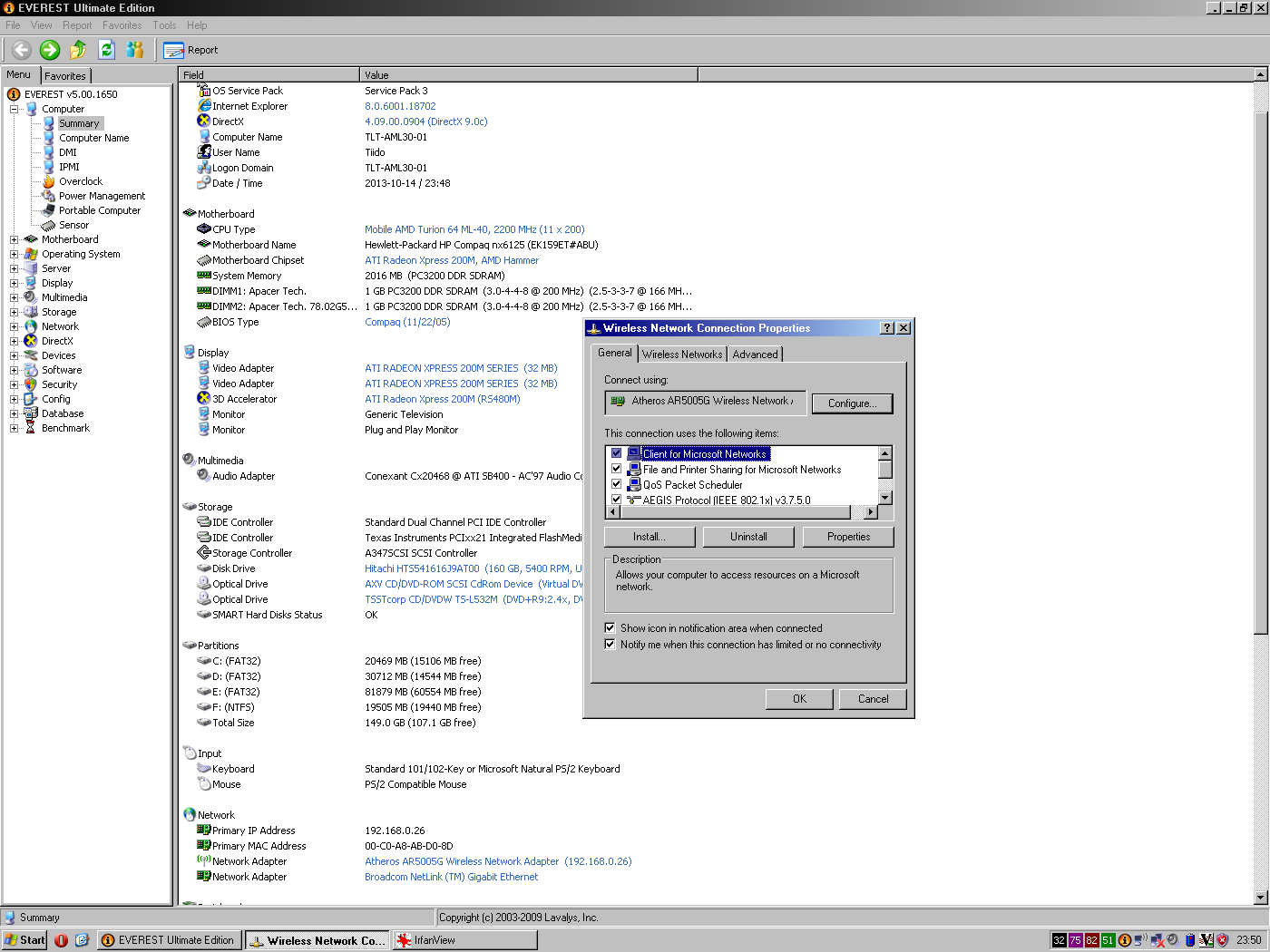This screenshot has height=952, width=1270.
Task: Select the EVEREST v5.00.1650 root node
Action: pyautogui.click(x=71, y=94)
